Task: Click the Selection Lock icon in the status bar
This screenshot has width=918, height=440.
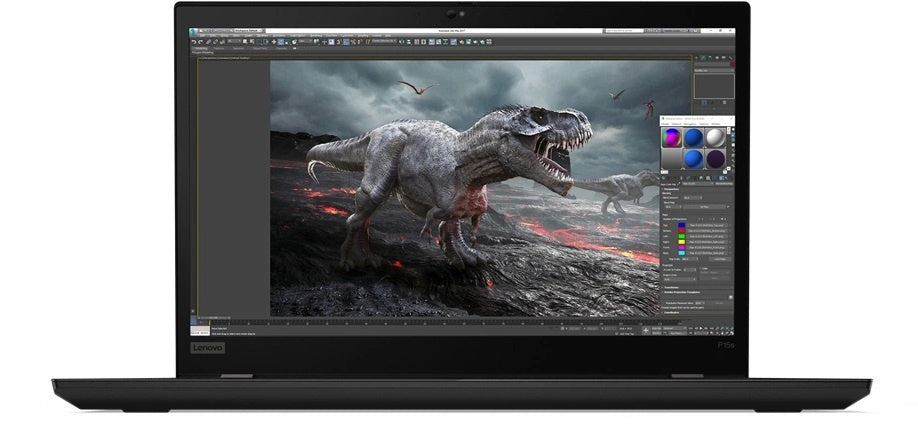Action: [562, 328]
